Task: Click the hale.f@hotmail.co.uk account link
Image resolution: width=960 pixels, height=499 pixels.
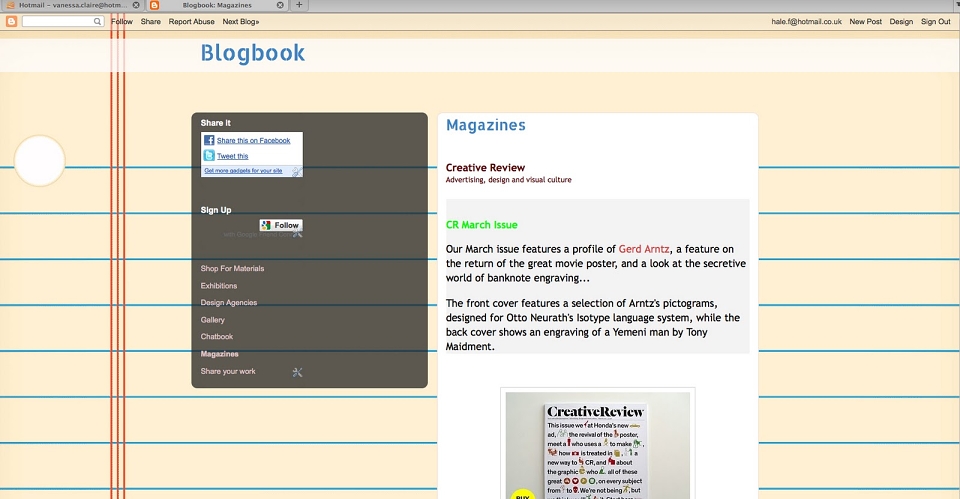Action: click(x=806, y=21)
